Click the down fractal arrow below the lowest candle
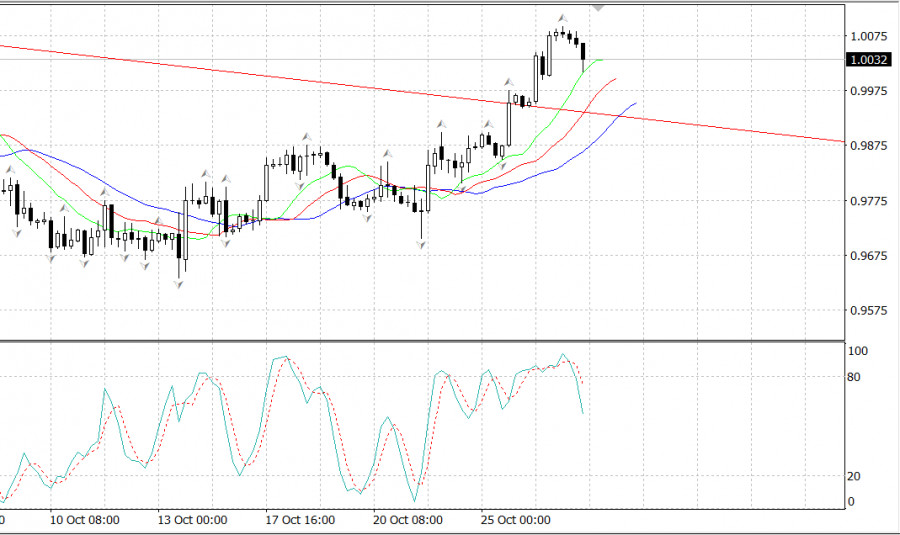Image resolution: width=900 pixels, height=535 pixels. 180,285
